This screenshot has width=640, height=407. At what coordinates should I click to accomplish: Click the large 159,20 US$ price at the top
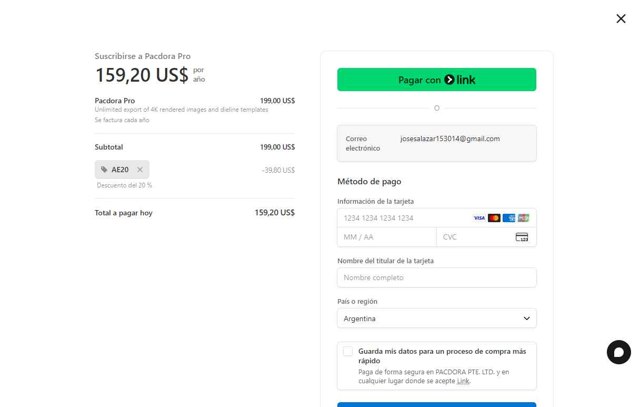(x=142, y=75)
